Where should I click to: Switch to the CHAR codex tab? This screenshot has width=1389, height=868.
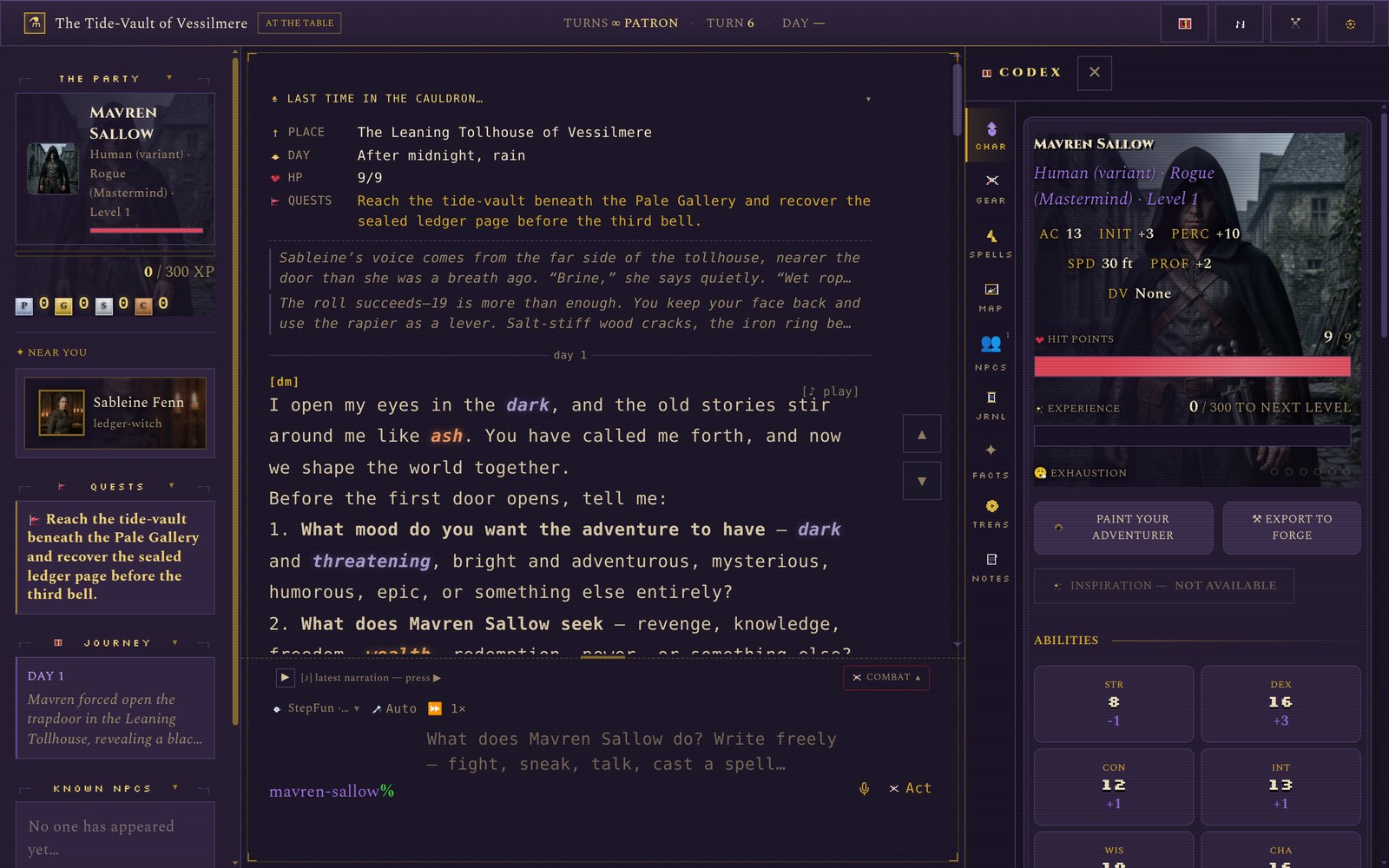pyautogui.click(x=991, y=135)
